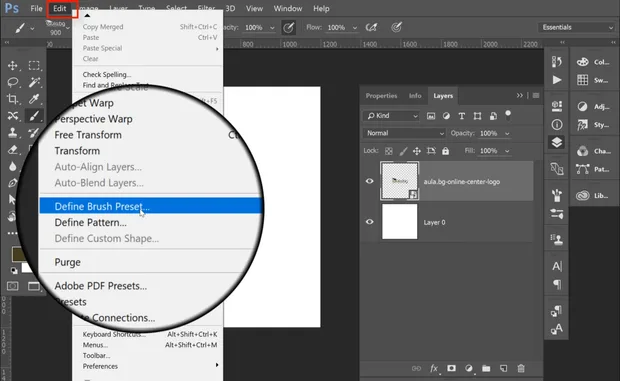620x381 pixels.
Task: Enable airbrush-style build-up
Action: point(371,27)
